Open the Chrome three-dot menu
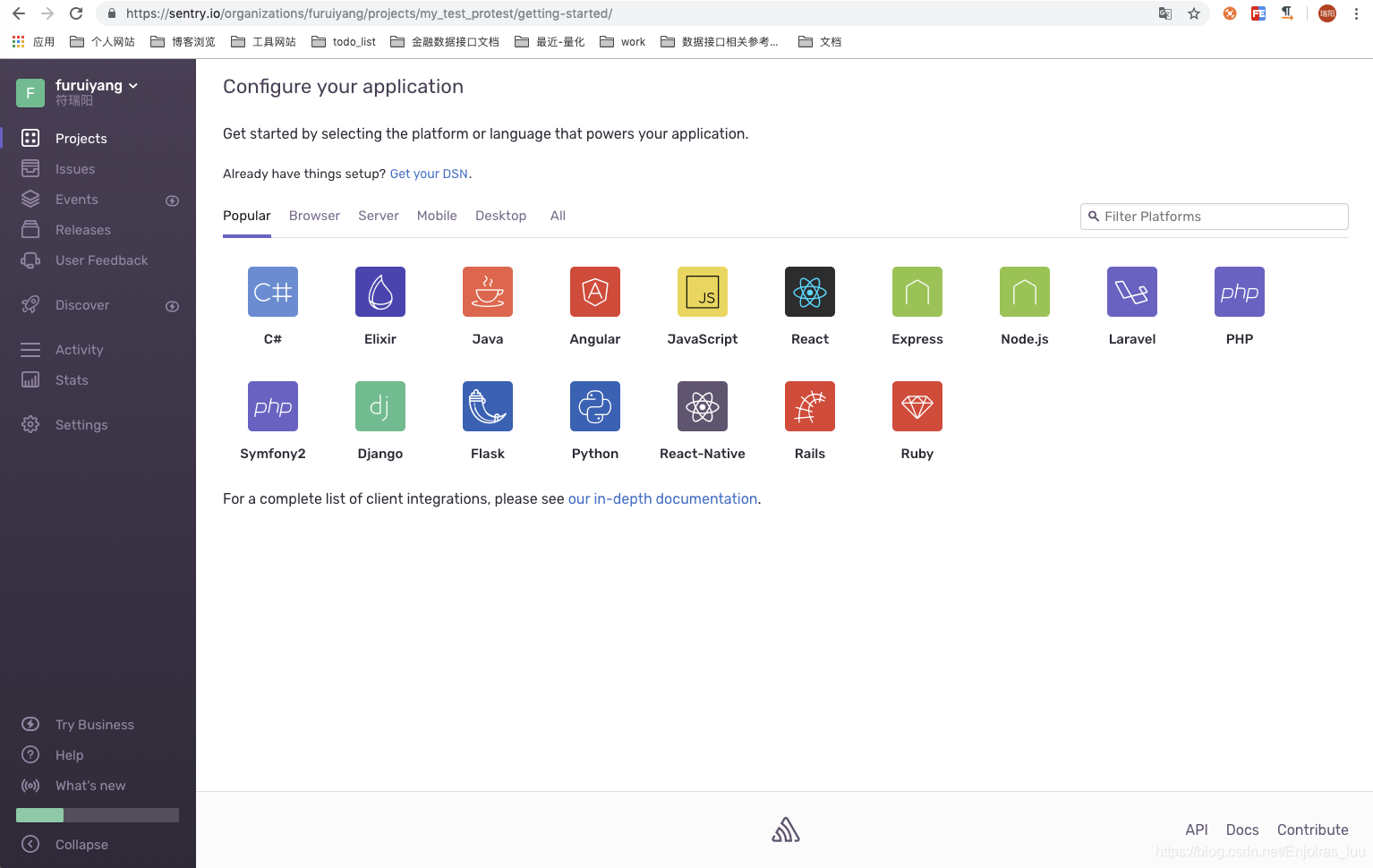Viewport: 1373px width, 868px height. point(1356,13)
